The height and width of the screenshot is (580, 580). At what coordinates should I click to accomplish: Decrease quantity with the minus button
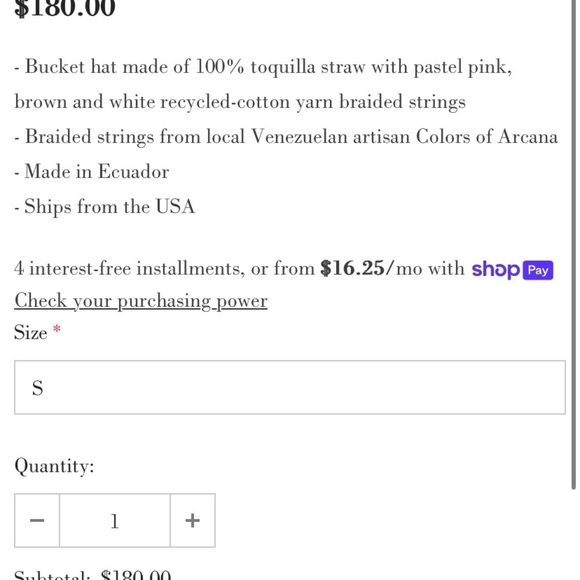pyautogui.click(x=37, y=520)
